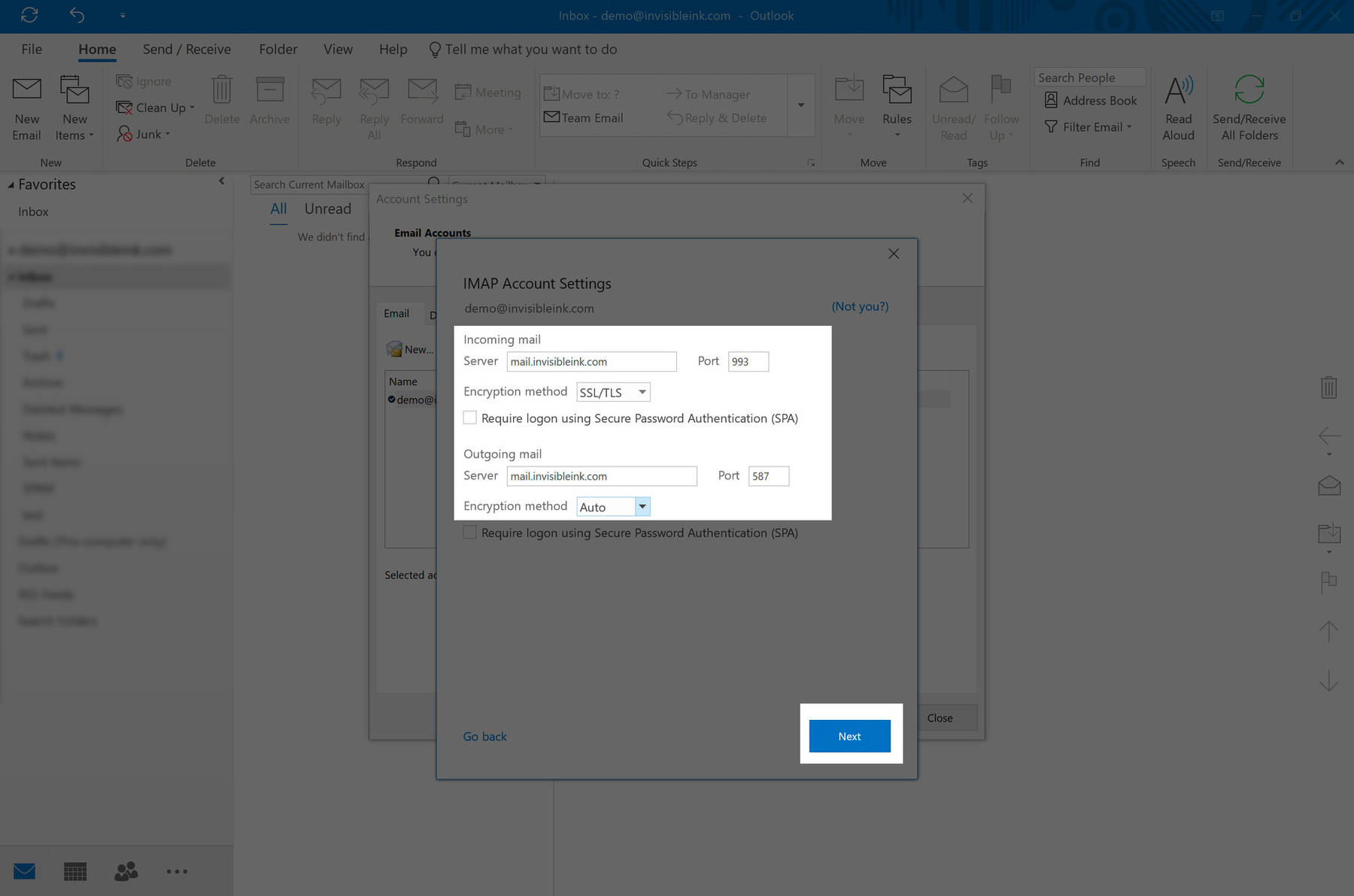Click Tell me what you want to do
1354x896 pixels.
tap(523, 49)
